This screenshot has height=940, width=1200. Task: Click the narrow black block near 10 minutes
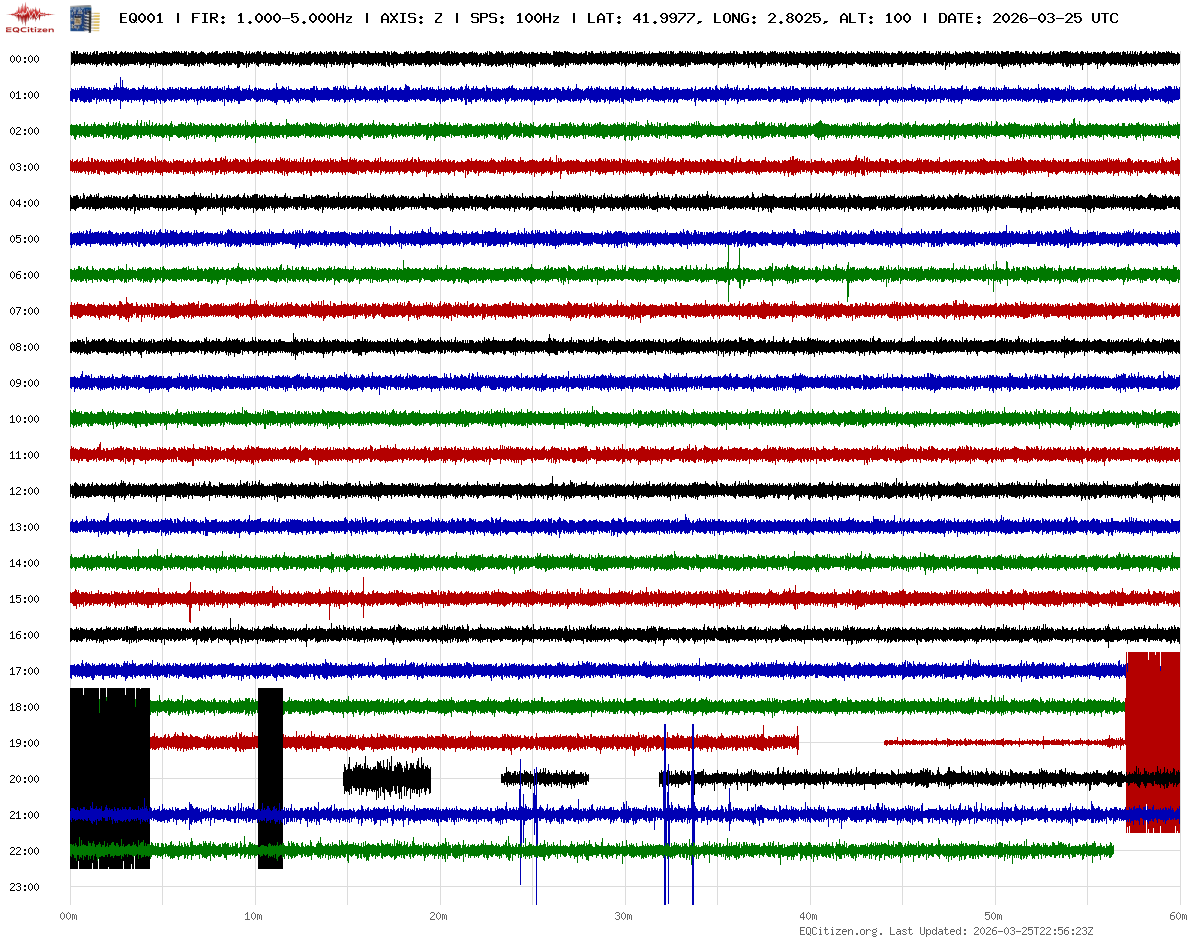coord(270,778)
